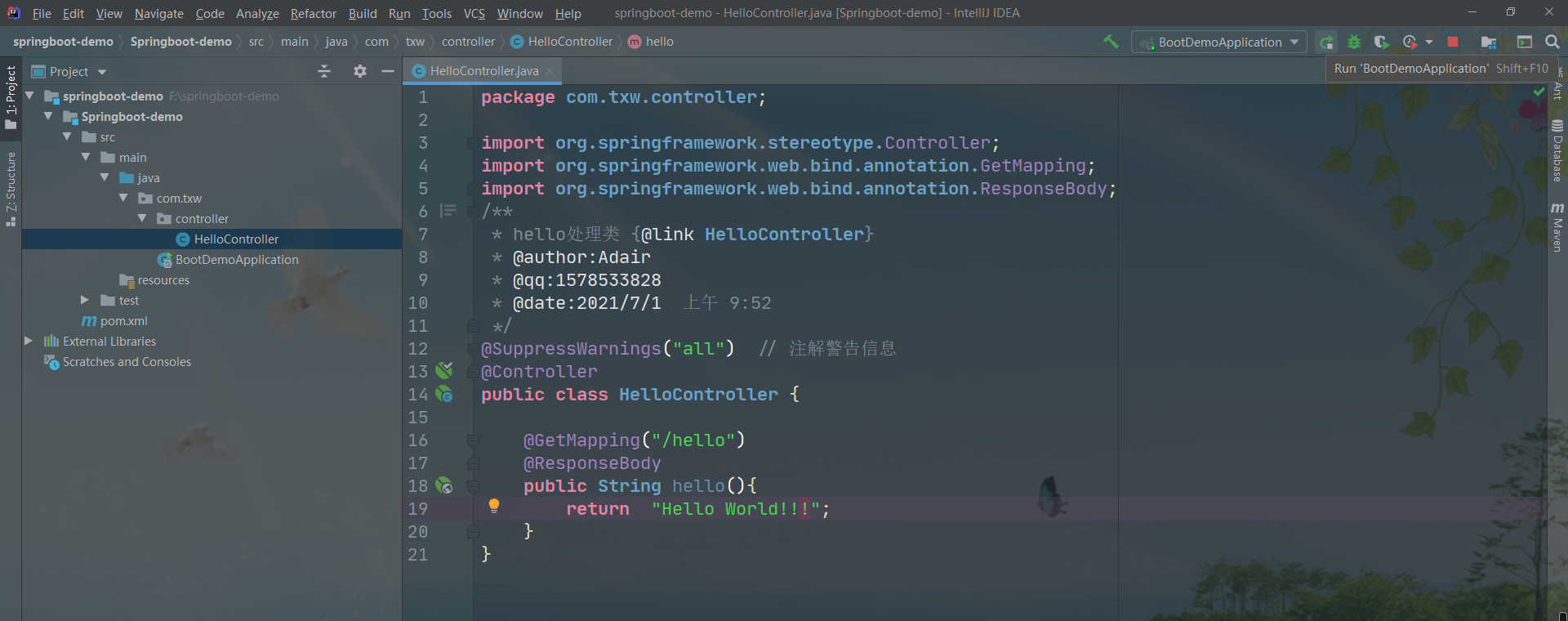Click line number 21 in the gutter

(417, 555)
